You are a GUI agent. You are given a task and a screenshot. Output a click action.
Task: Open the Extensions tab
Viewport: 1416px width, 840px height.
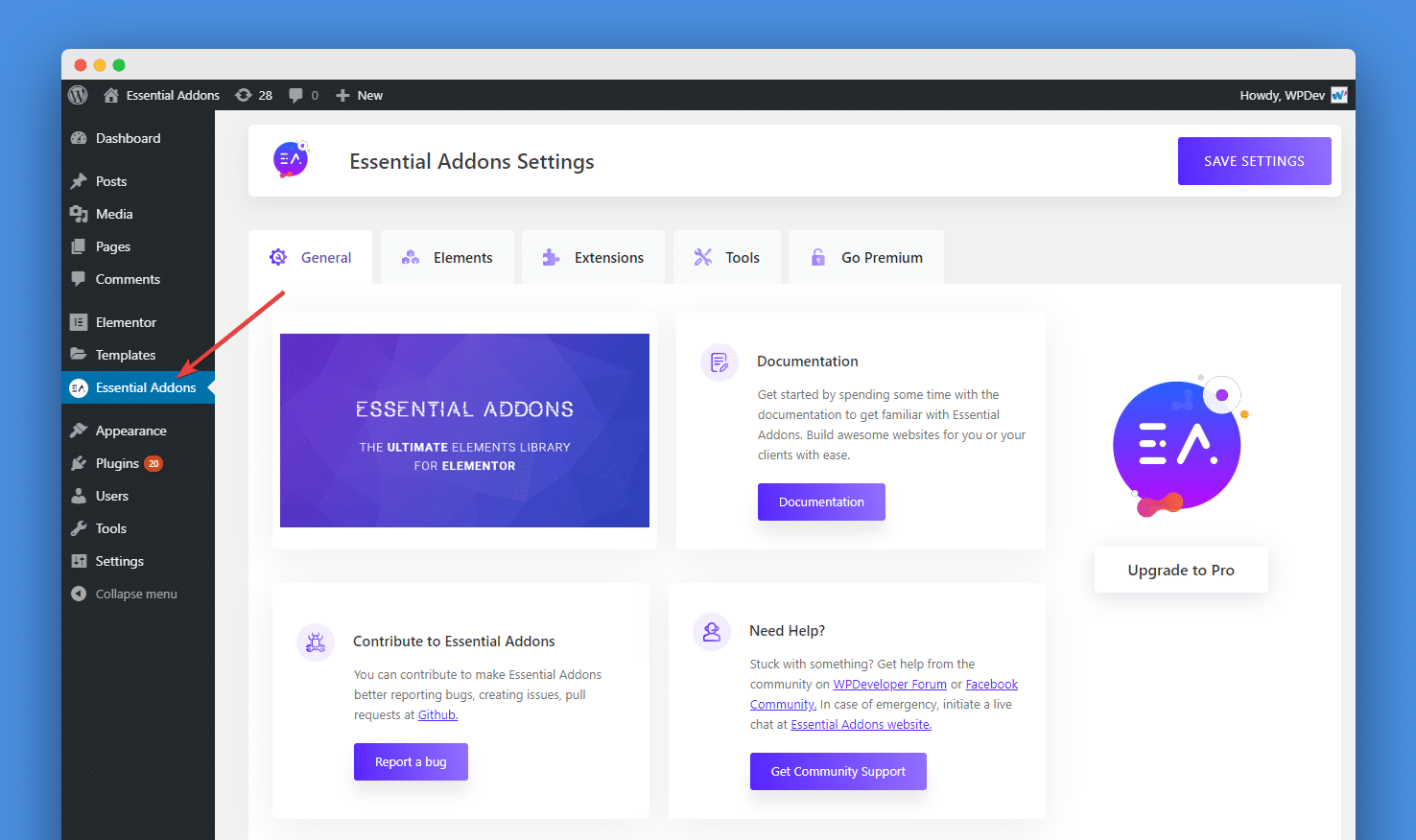pos(593,257)
